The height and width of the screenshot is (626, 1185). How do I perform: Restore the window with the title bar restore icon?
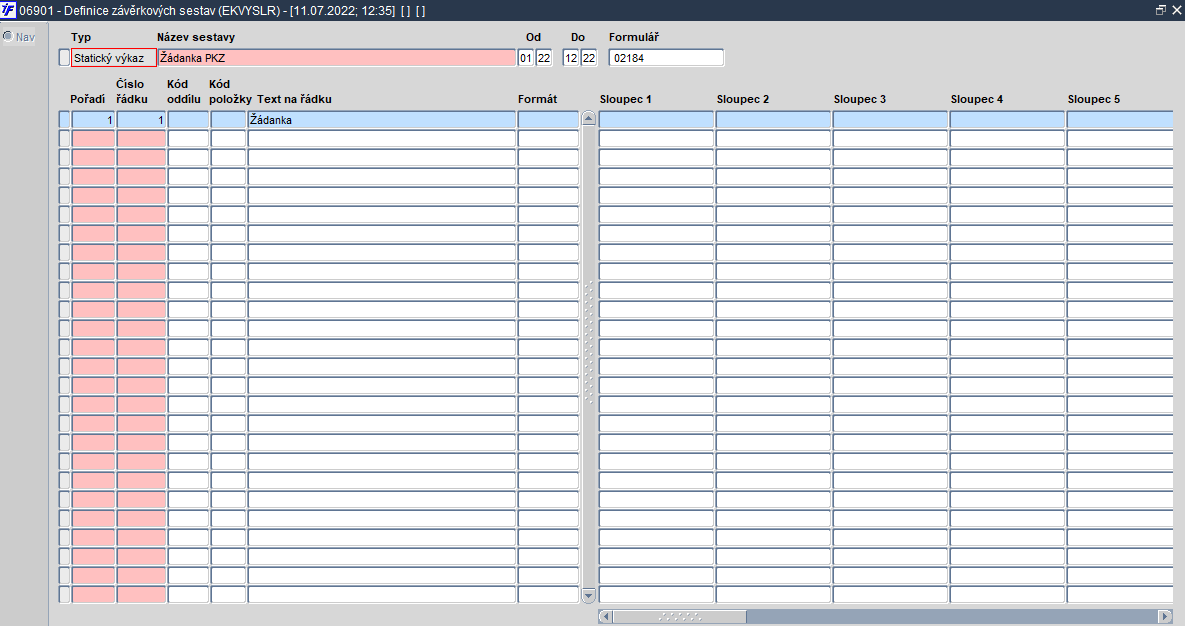coord(1161,11)
